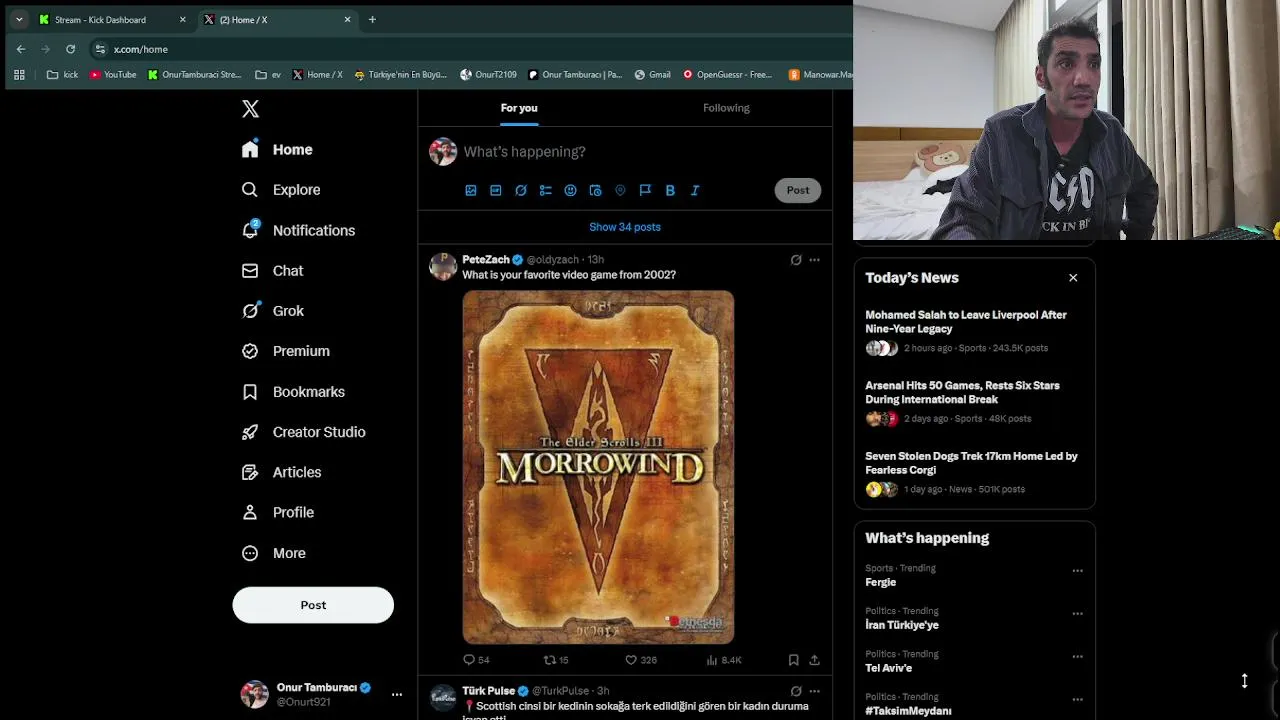Click the flag icon in composer toolbar
Screen dimensions: 1280x720
click(x=645, y=190)
